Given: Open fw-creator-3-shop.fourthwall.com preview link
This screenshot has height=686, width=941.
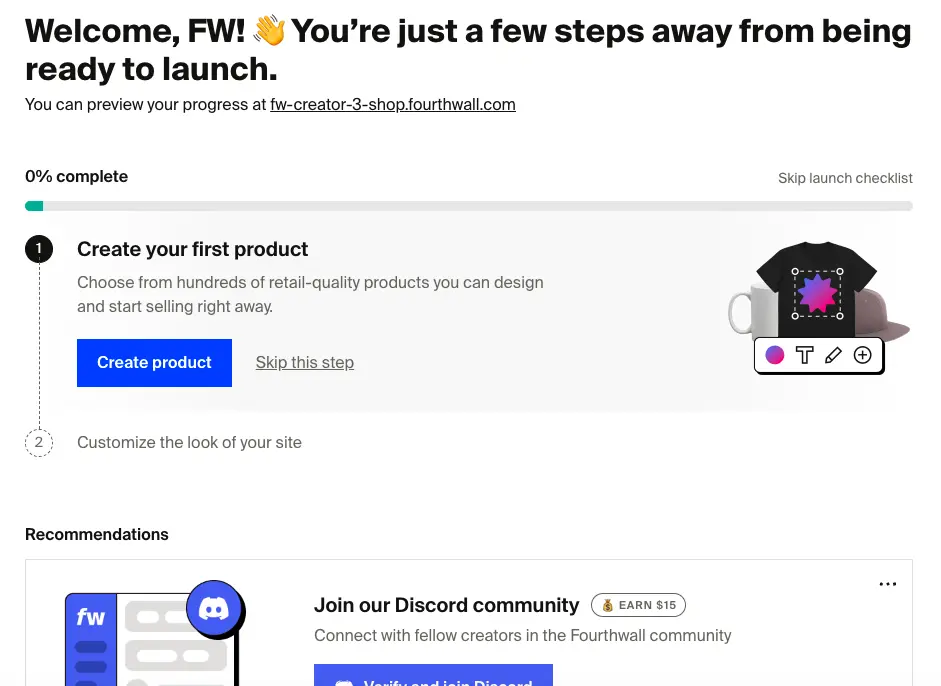Looking at the screenshot, I should (392, 104).
